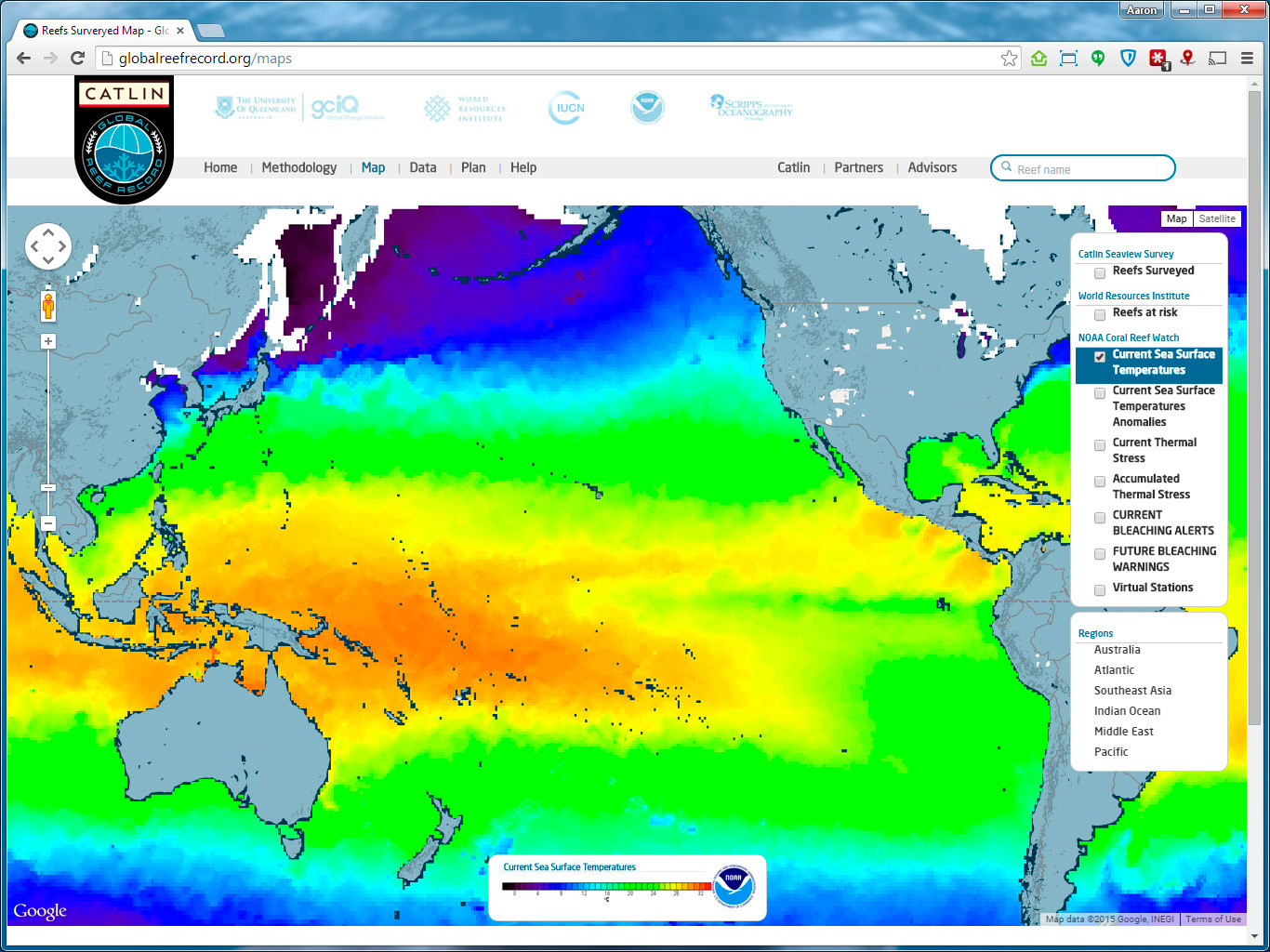Zoom out with the minus button
This screenshot has height=952, width=1270.
pyautogui.click(x=48, y=523)
